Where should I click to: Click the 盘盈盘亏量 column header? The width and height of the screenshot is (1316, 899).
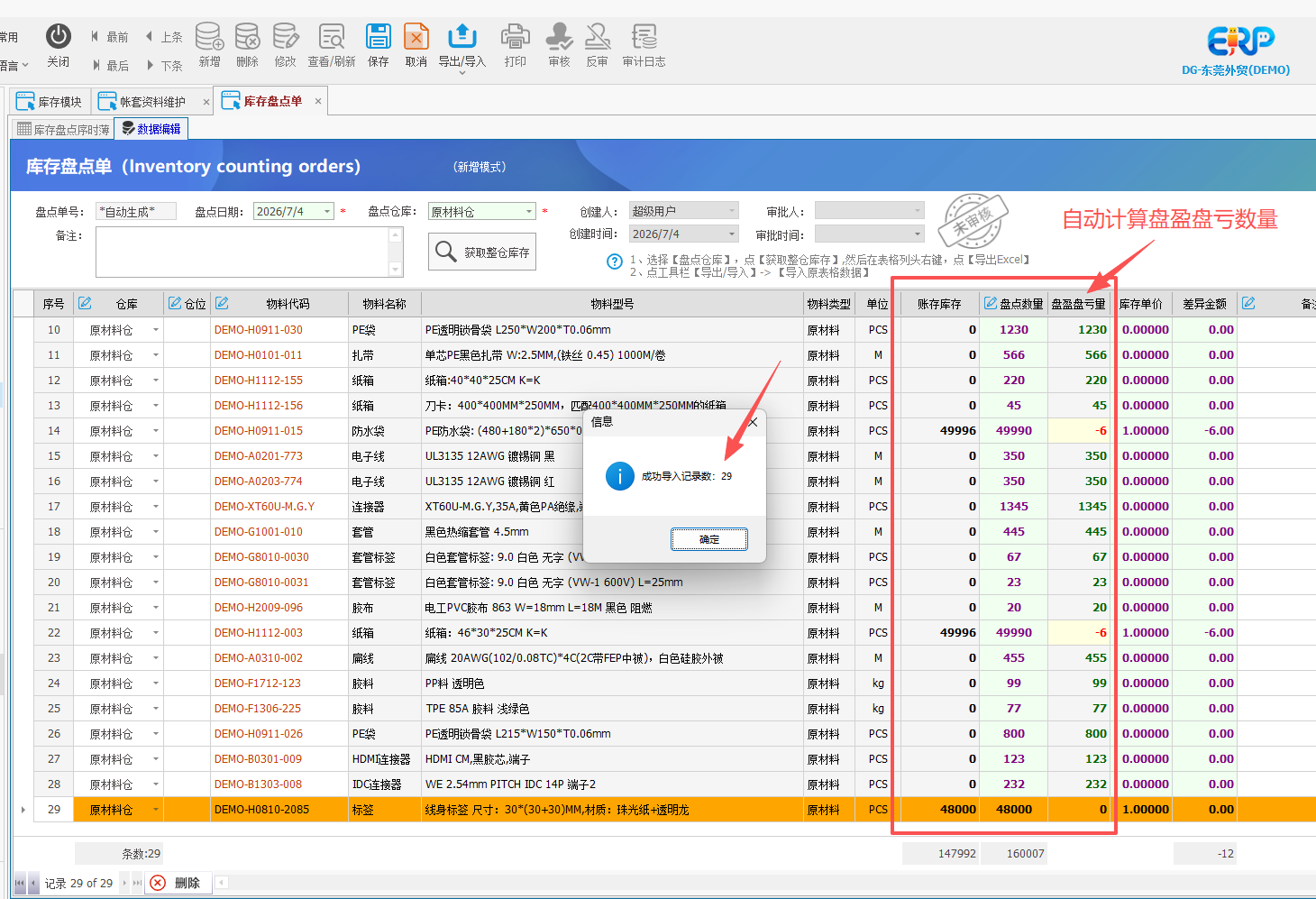tap(1078, 304)
